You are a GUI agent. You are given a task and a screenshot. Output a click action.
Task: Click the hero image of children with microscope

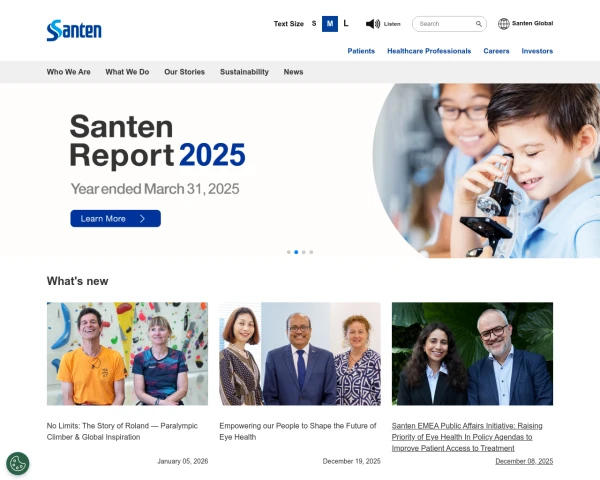point(486,171)
